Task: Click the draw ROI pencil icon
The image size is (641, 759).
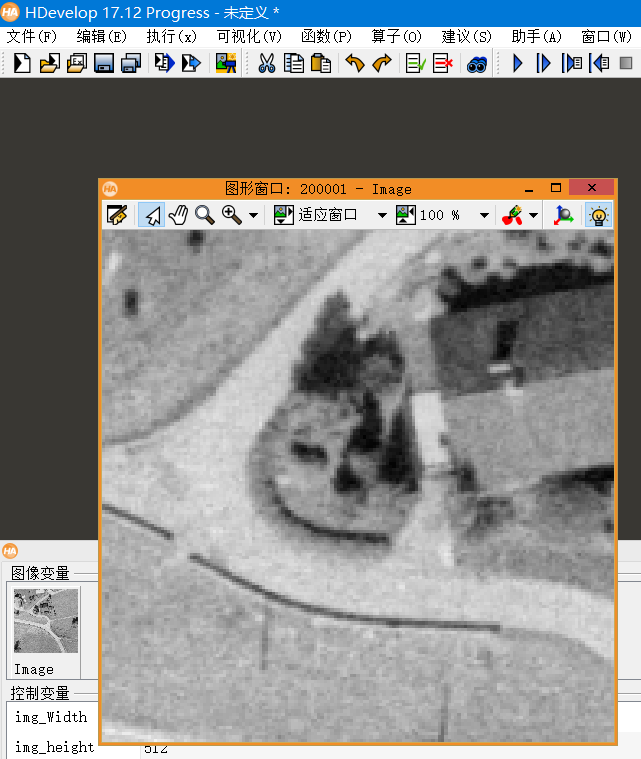Action: tap(512, 215)
